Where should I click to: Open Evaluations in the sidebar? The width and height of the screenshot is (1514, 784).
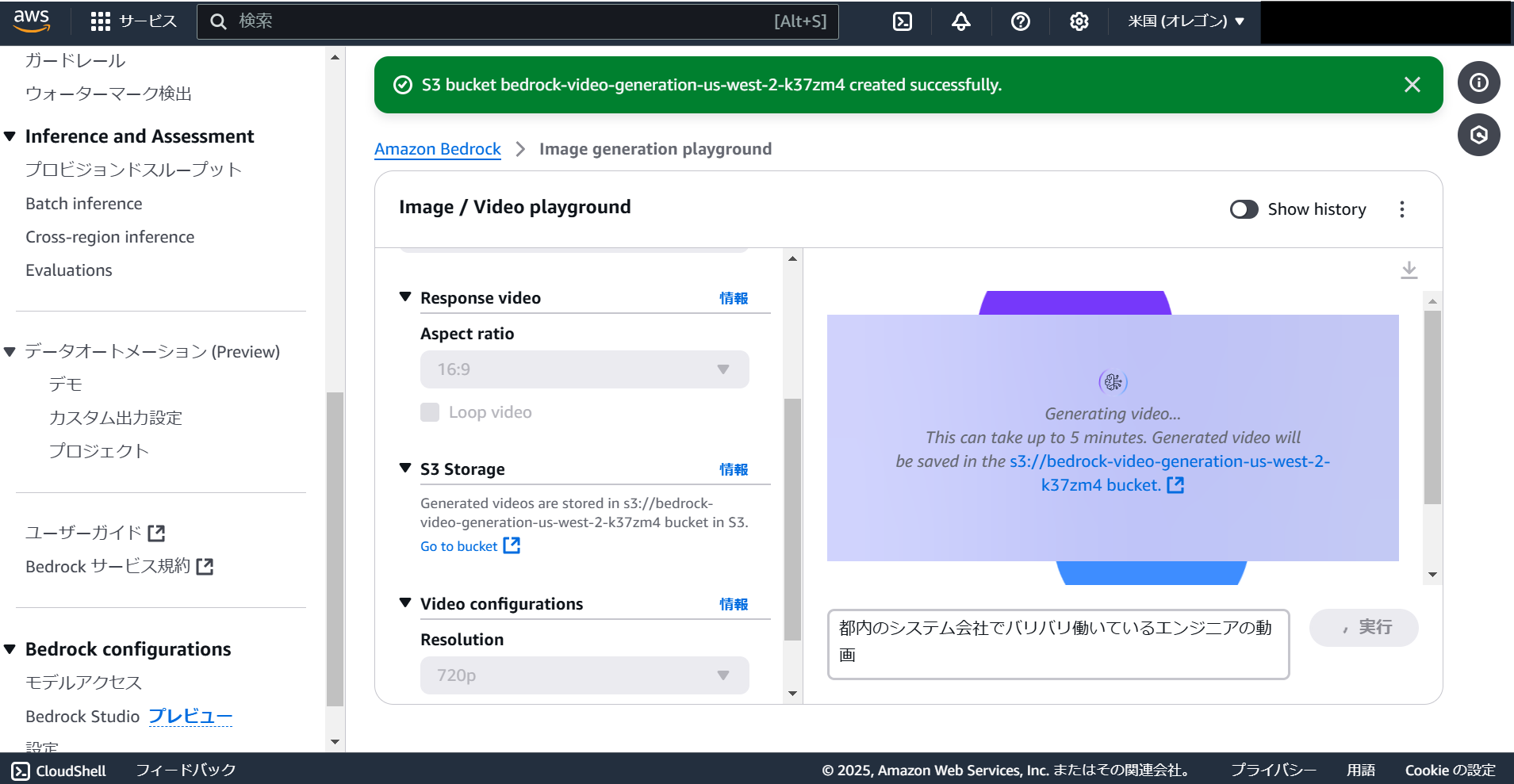coord(69,270)
